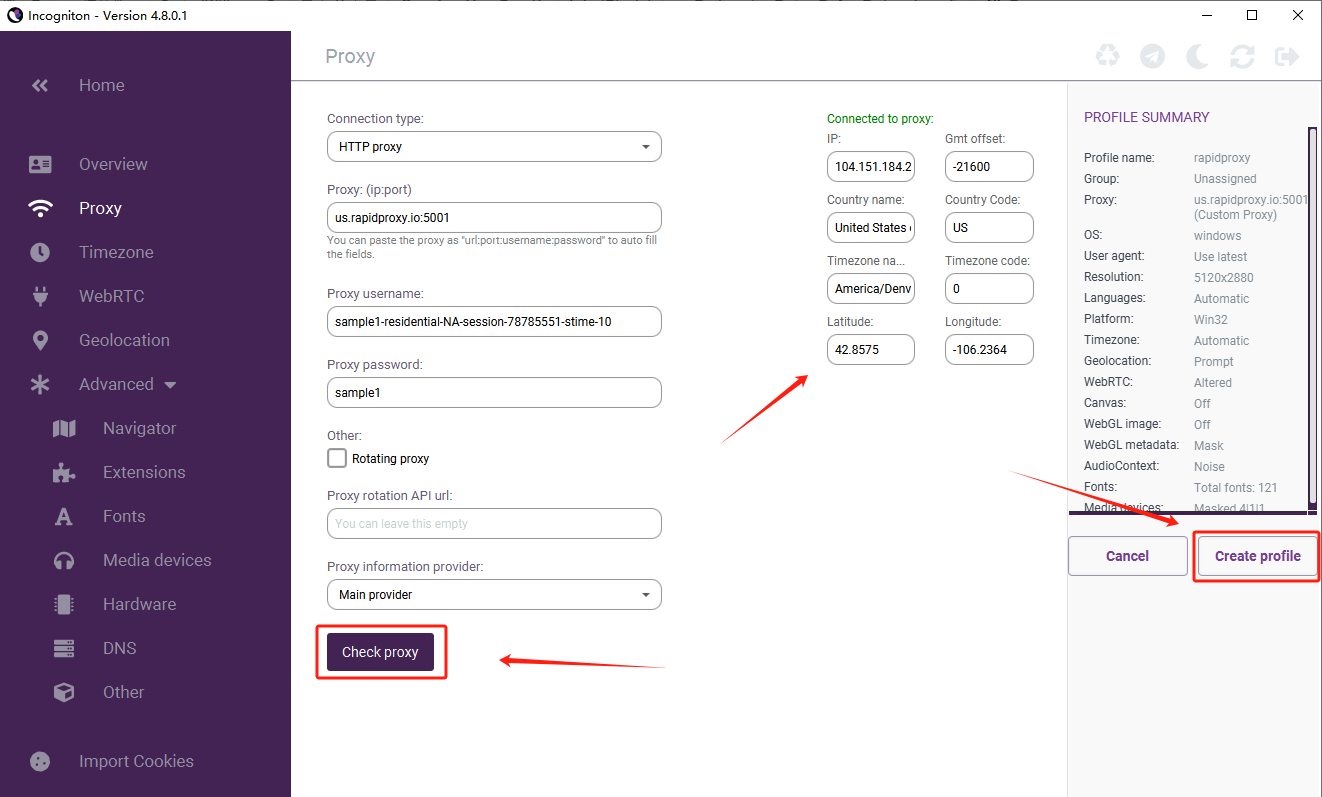This screenshot has width=1322, height=797.
Task: Click the 'Total fonts: 121' value
Action: coord(1235,487)
